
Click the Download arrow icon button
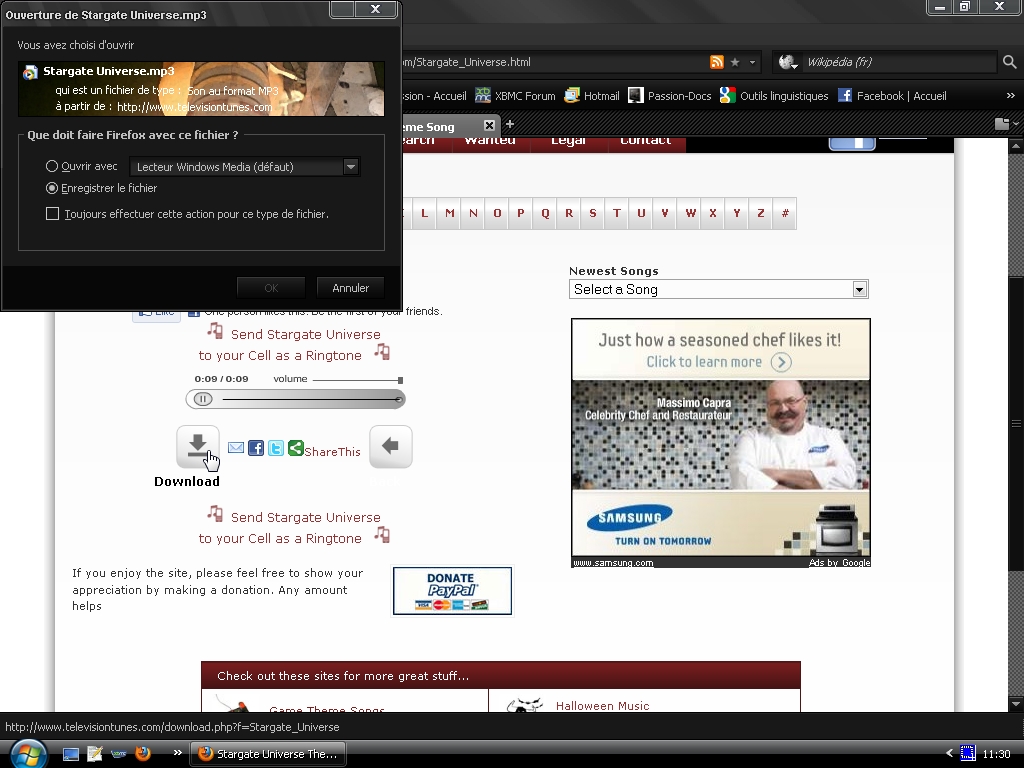(198, 447)
